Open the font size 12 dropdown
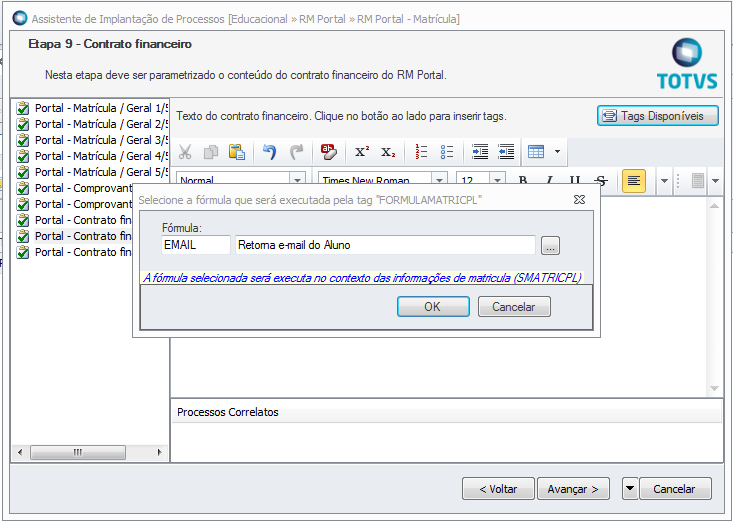The height and width of the screenshot is (524, 733). pyautogui.click(x=497, y=180)
